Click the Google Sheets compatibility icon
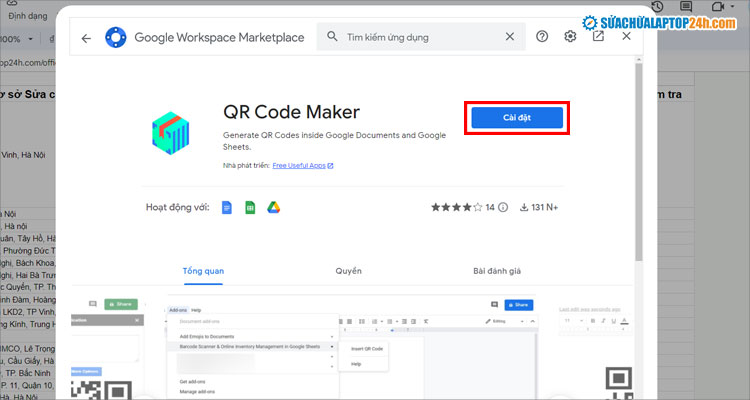Screen dimensions: 750x400 [x=249, y=207]
